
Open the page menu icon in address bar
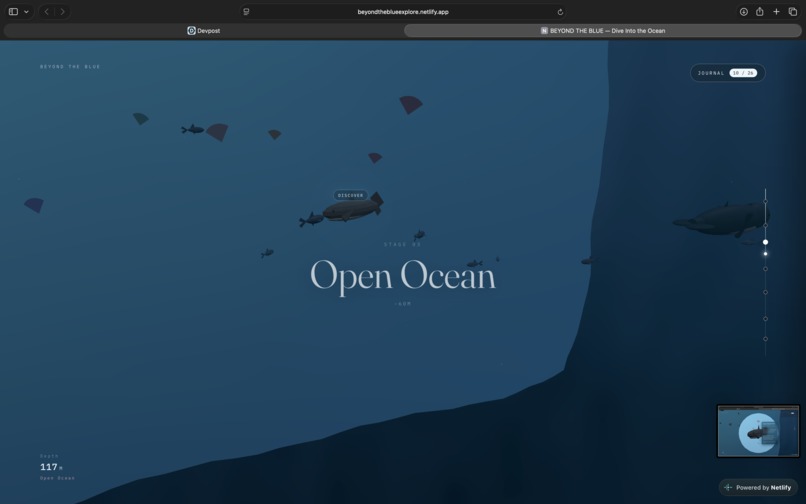click(x=246, y=11)
